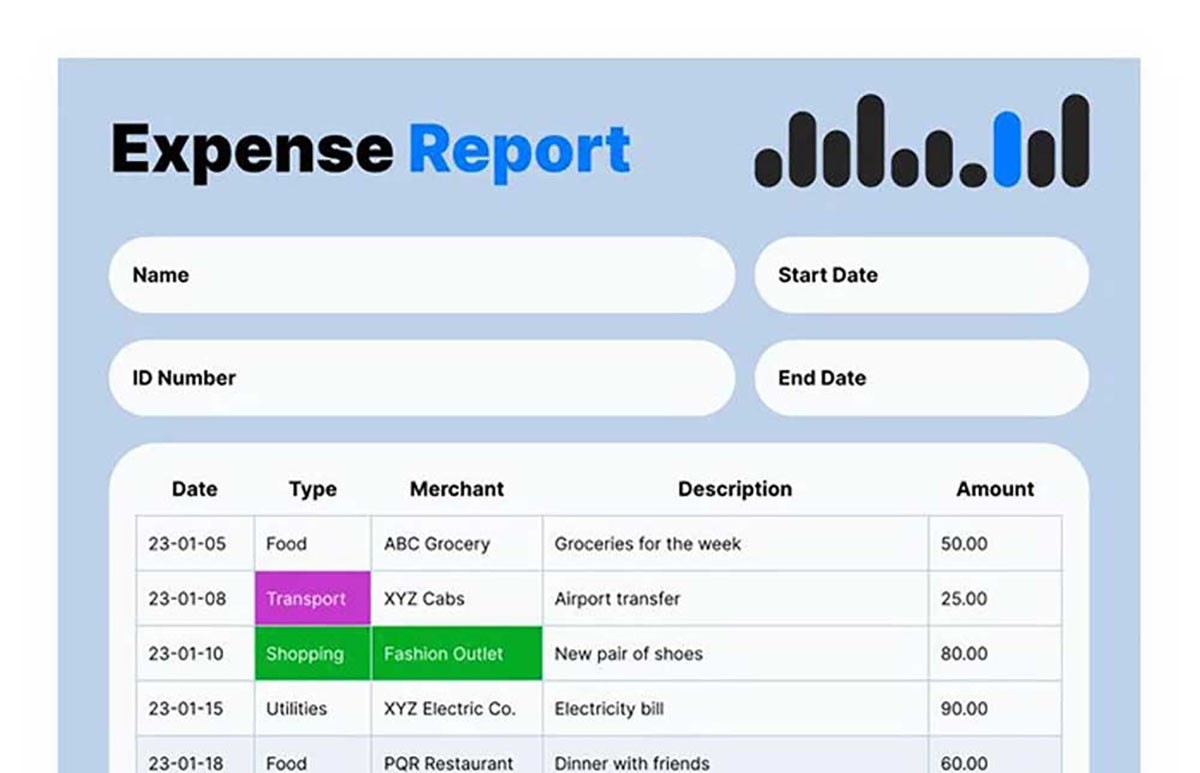Image resolution: width=1200 pixels, height=773 pixels.
Task: Open the End Date field
Action: (x=920, y=378)
